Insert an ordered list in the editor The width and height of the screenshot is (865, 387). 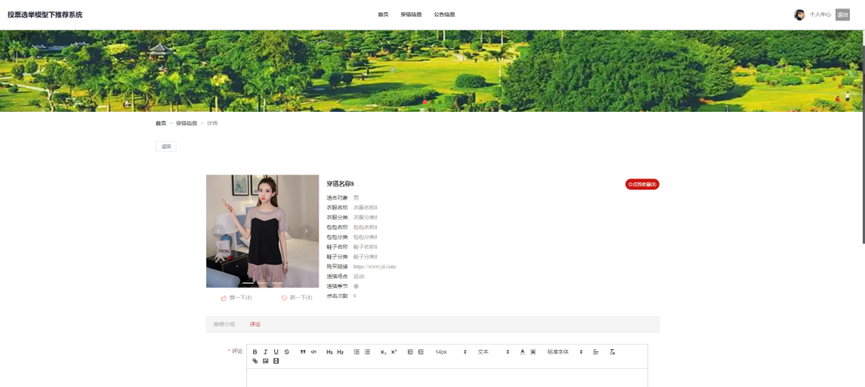356,352
